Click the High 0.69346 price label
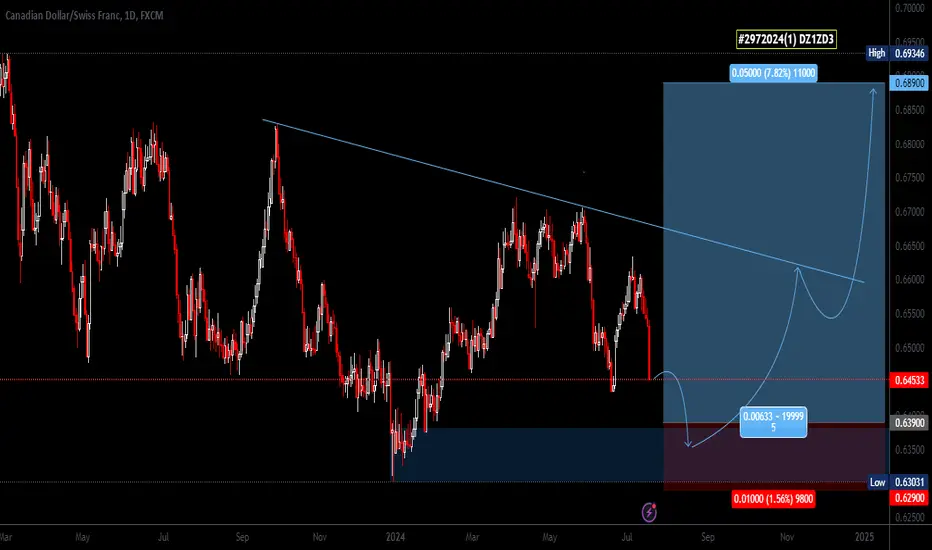The height and width of the screenshot is (550, 932). [x=897, y=53]
